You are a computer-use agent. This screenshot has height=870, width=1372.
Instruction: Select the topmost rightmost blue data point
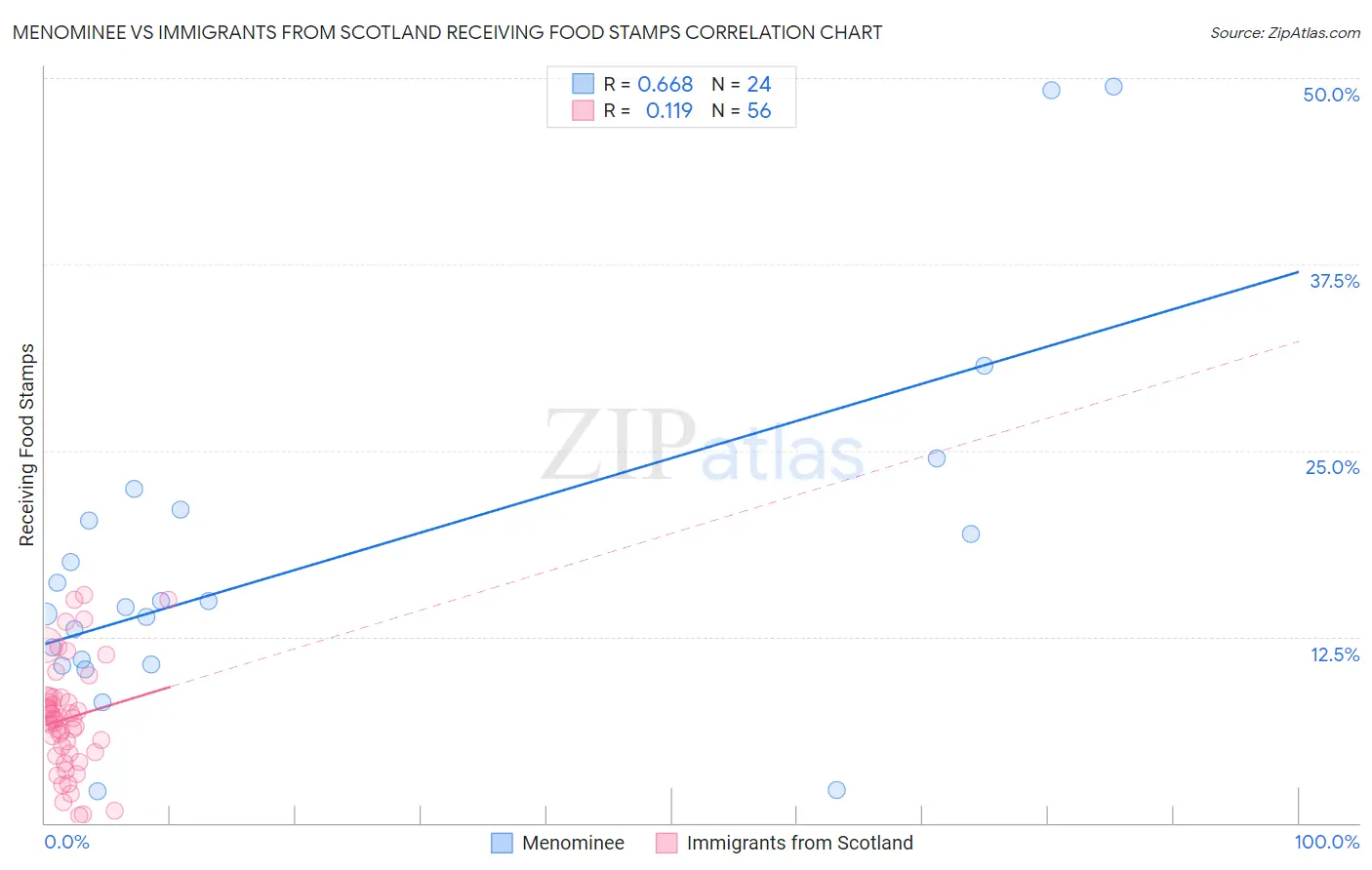(x=1113, y=87)
